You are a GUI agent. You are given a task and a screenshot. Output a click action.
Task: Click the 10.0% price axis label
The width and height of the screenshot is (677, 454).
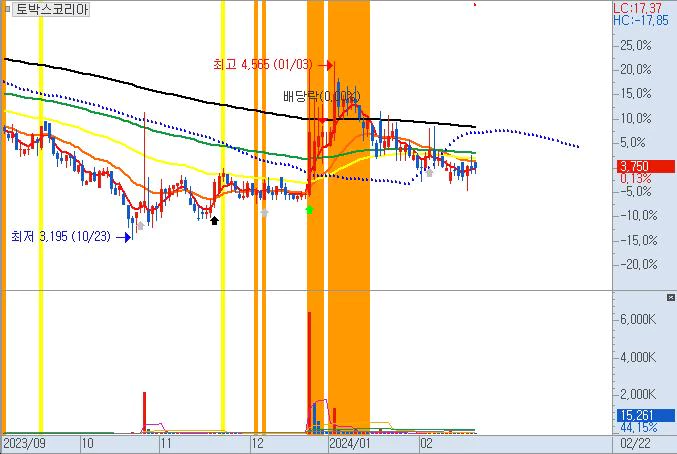click(636, 118)
